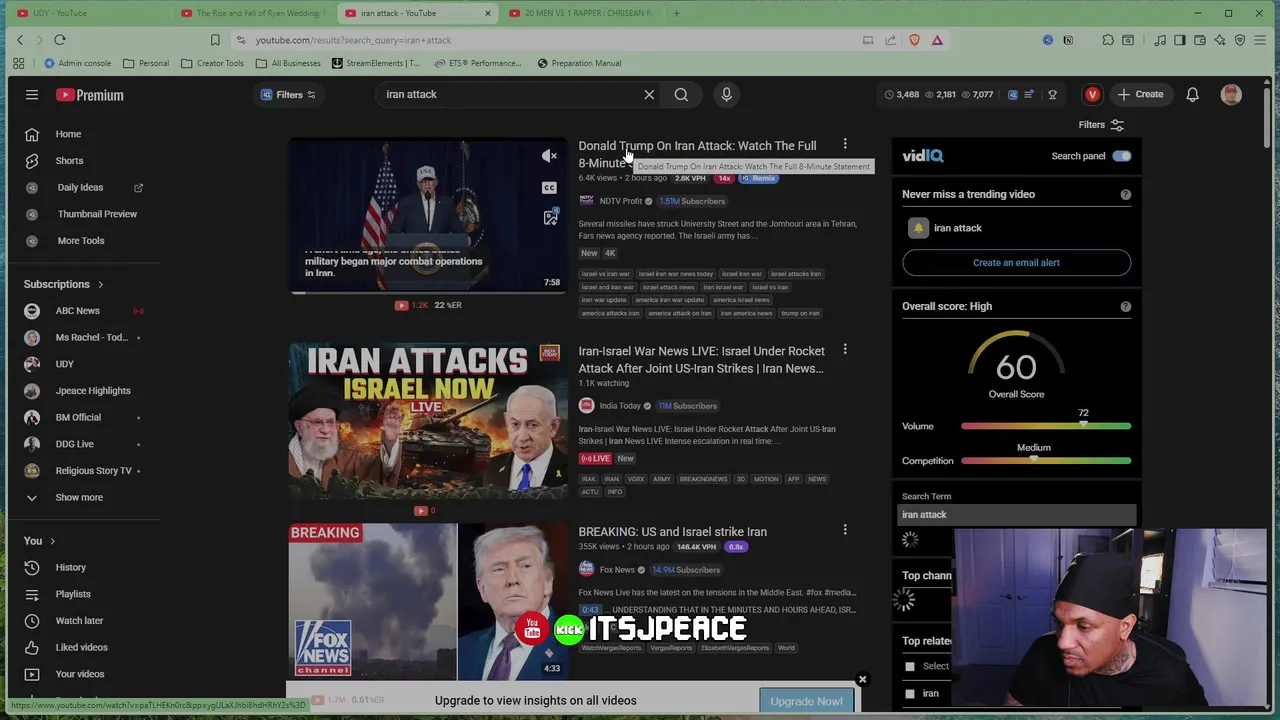
Task: Open the Fox News channel link
Action: [617, 570]
